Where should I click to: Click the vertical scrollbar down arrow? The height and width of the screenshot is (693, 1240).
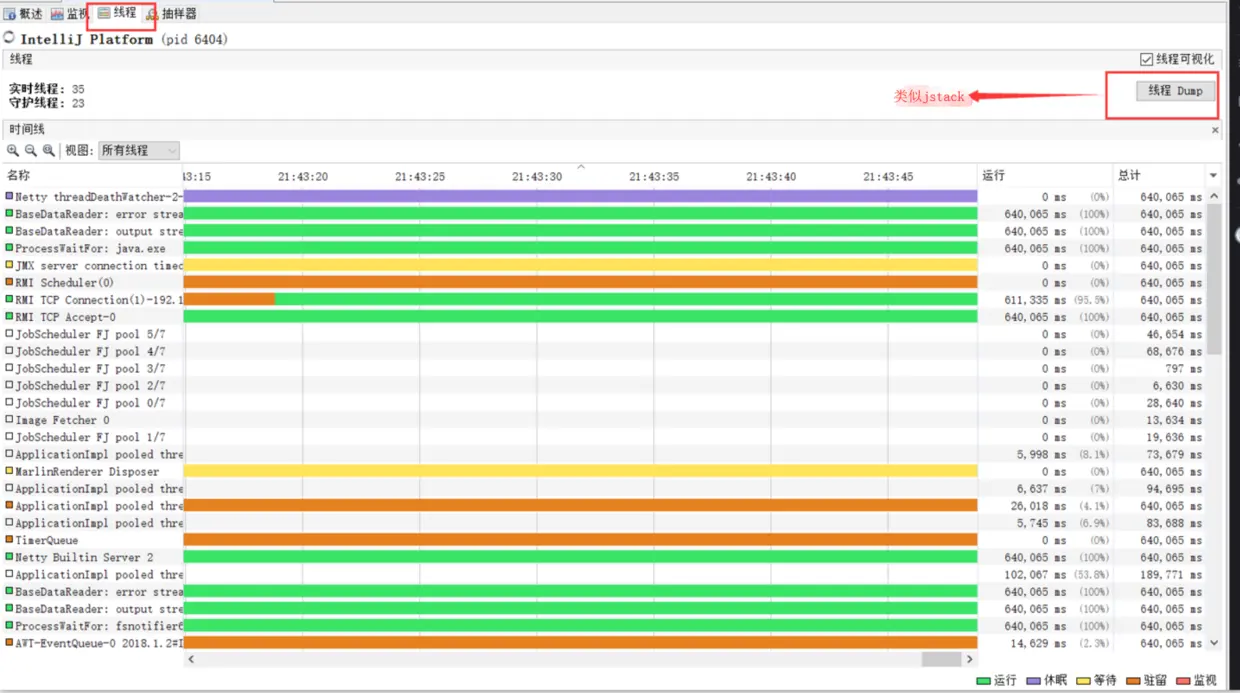(1214, 643)
